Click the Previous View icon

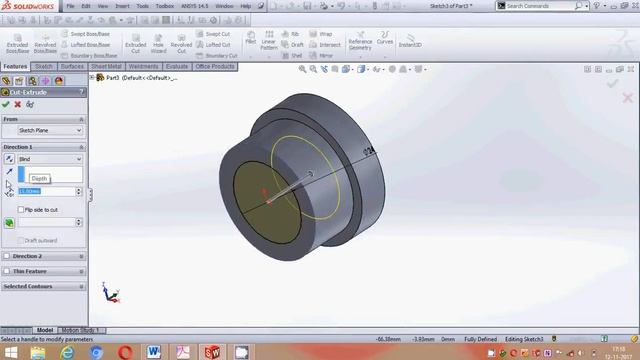coord(324,69)
